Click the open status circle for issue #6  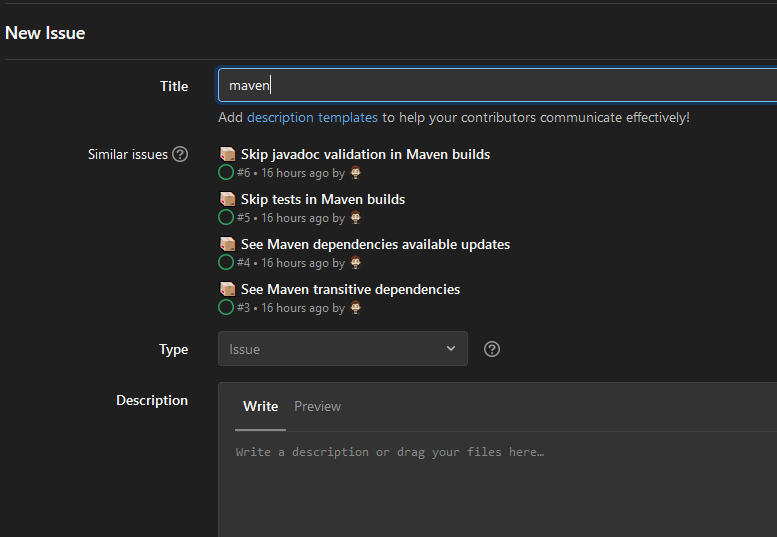[x=226, y=172]
